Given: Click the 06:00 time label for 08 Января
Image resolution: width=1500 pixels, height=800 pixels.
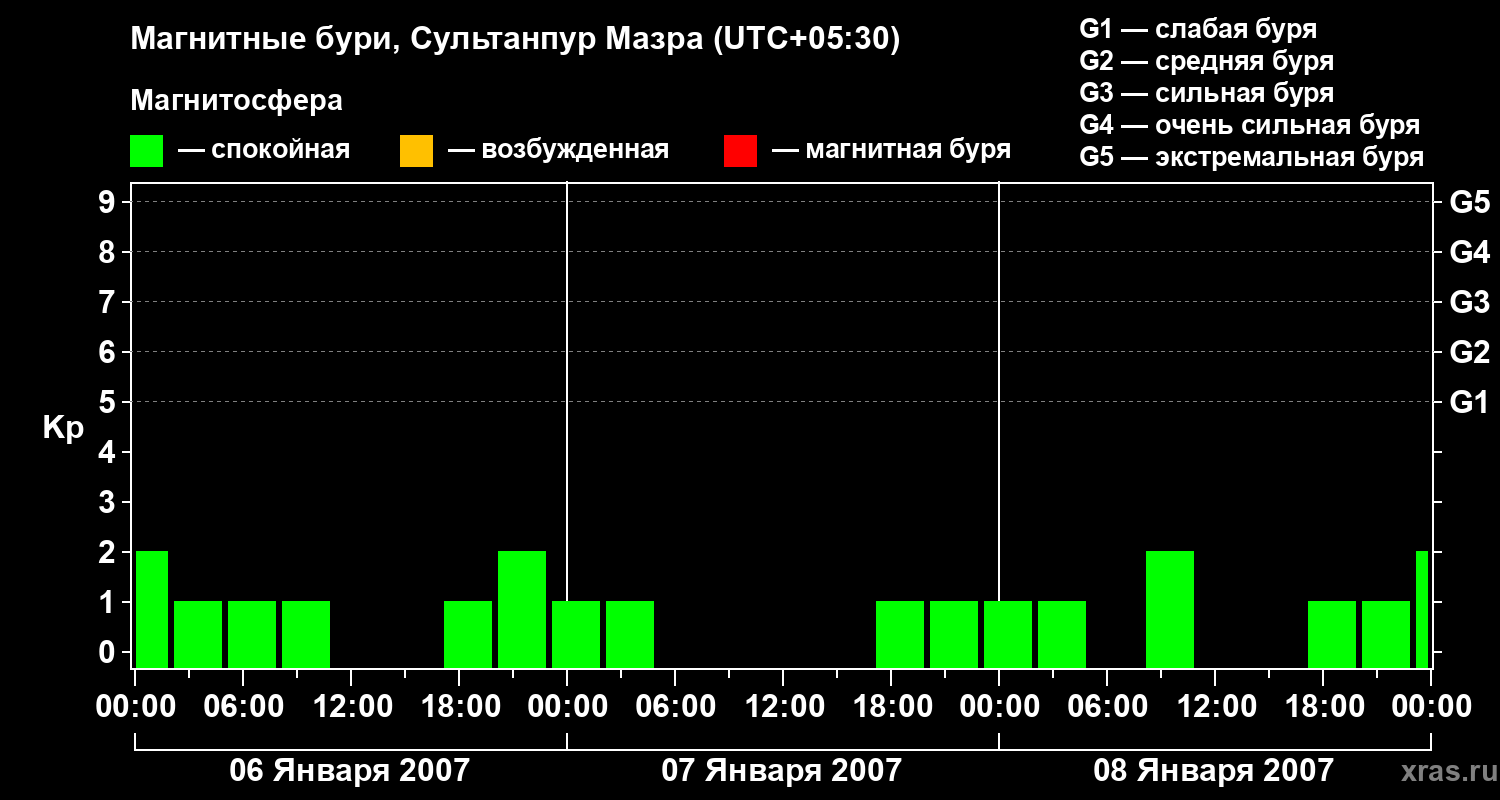Looking at the screenshot, I should (x=1107, y=707).
